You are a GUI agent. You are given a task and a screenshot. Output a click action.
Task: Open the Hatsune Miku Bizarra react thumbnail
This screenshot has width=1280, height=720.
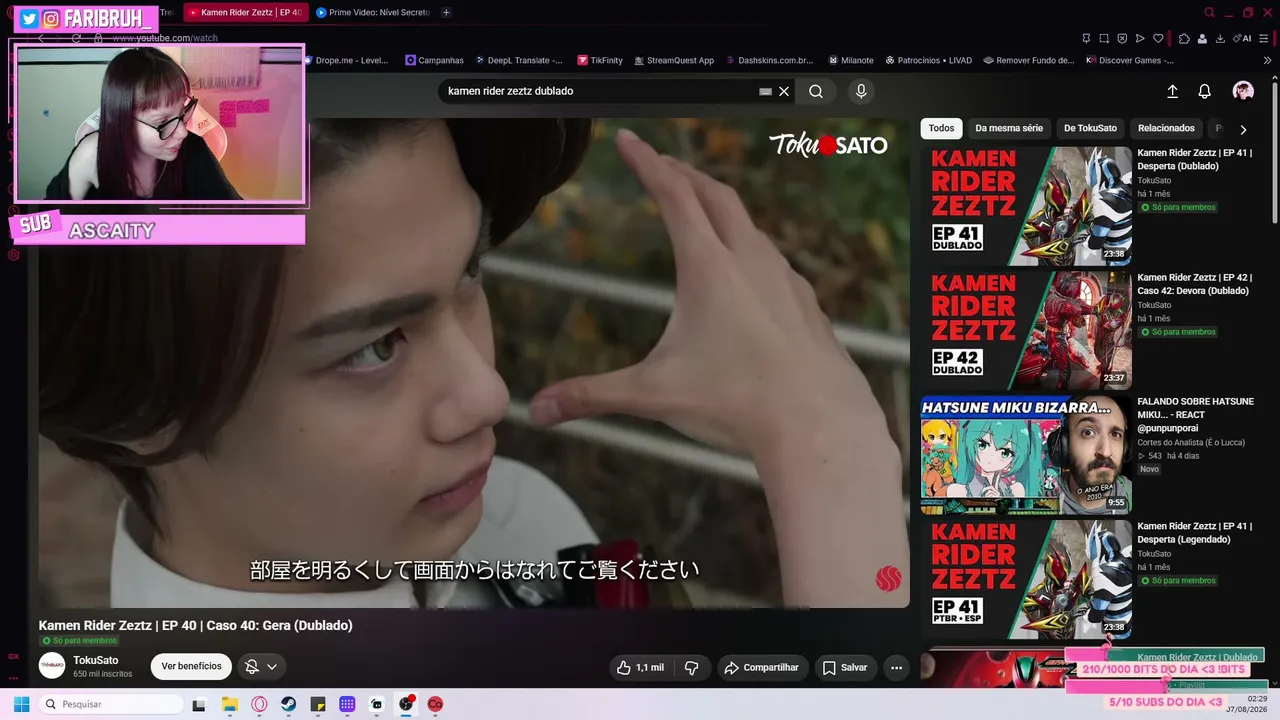(1026, 455)
